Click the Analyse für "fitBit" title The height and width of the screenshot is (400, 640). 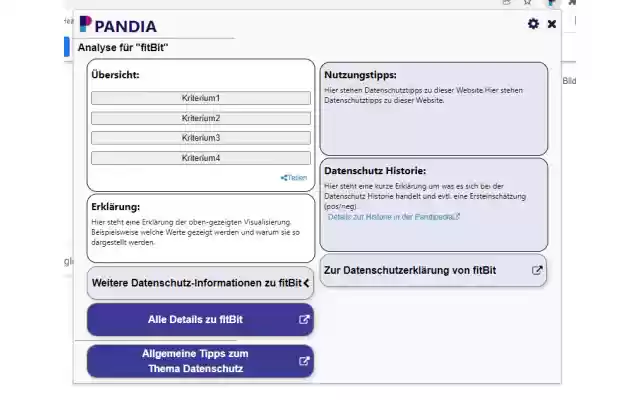pyautogui.click(x=123, y=47)
